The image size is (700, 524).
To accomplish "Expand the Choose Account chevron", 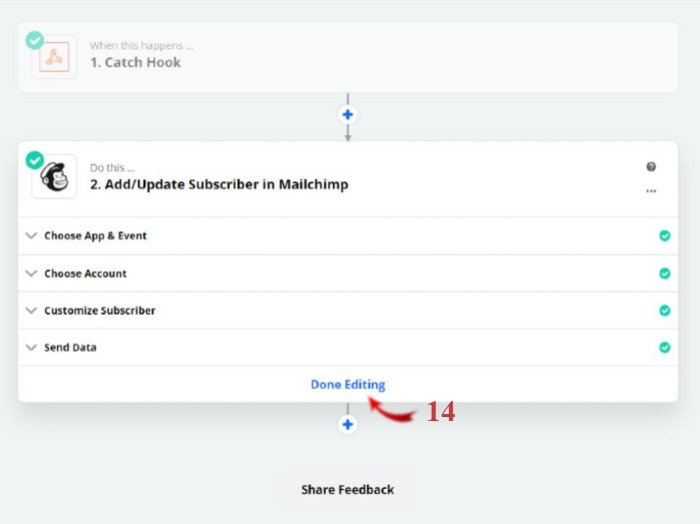I will click(x=31, y=273).
